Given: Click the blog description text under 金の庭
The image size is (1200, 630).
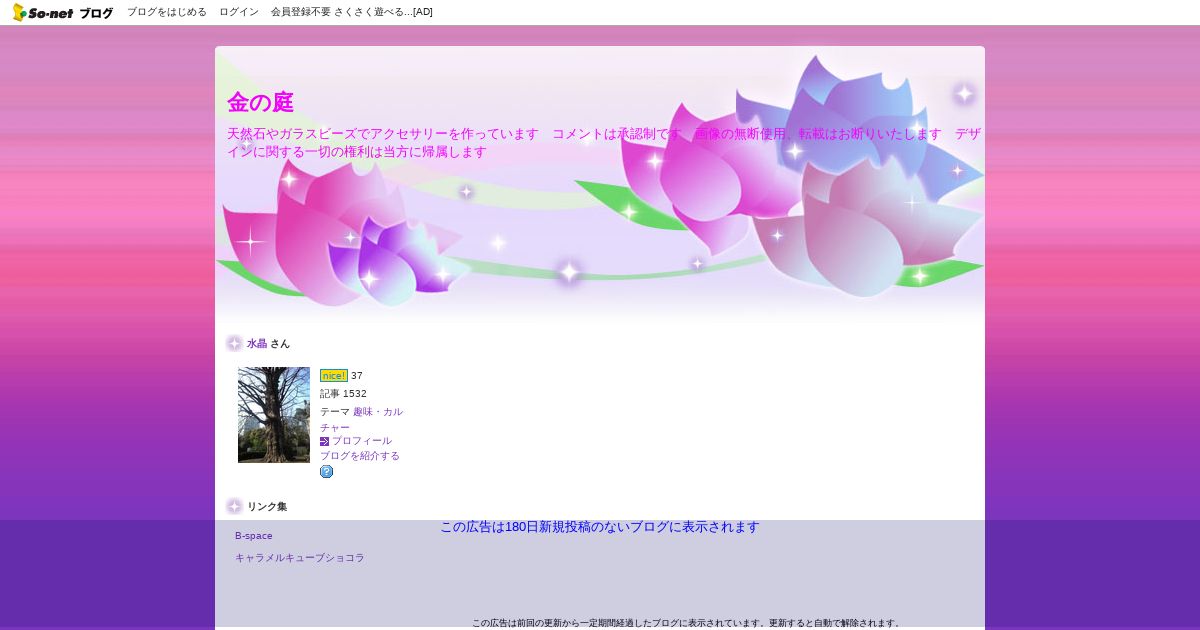Looking at the screenshot, I should [x=604, y=143].
